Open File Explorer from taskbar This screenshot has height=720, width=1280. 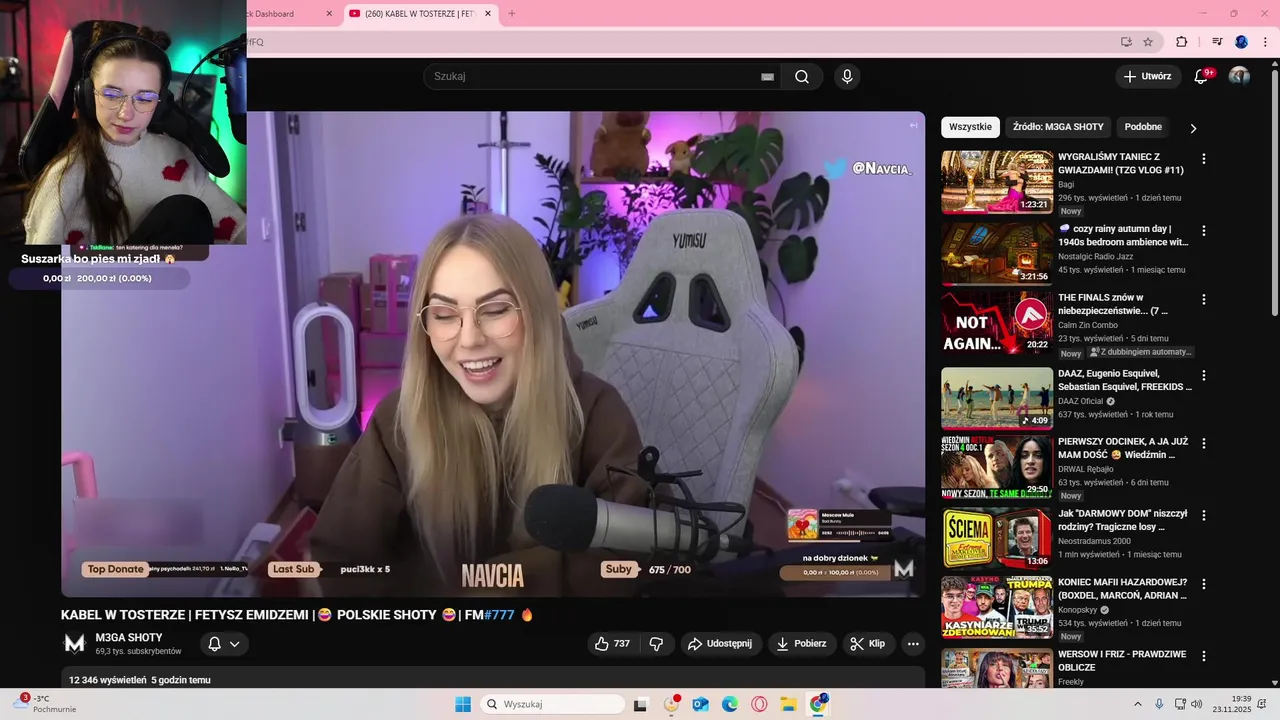coord(788,704)
